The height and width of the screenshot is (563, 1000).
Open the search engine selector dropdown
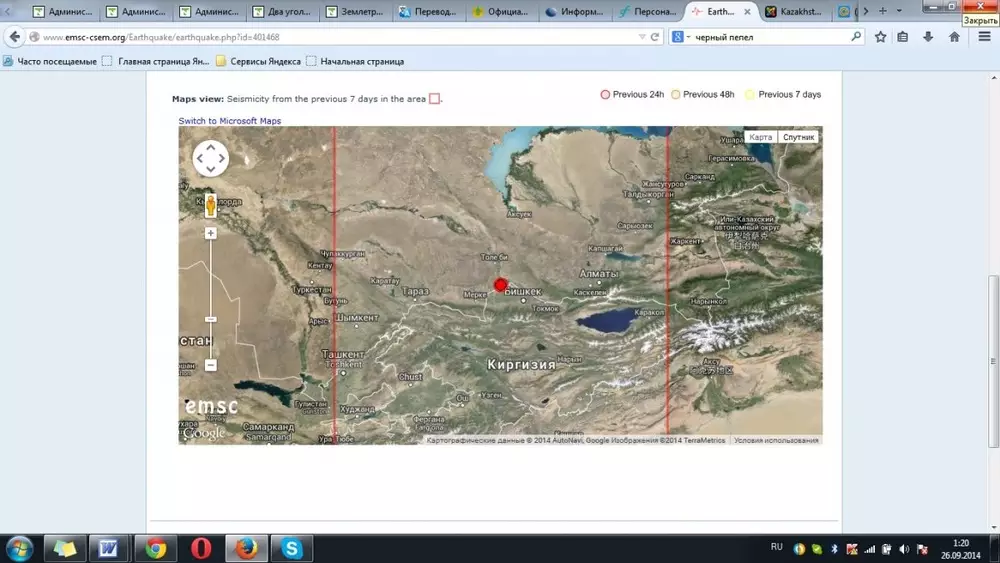point(681,37)
